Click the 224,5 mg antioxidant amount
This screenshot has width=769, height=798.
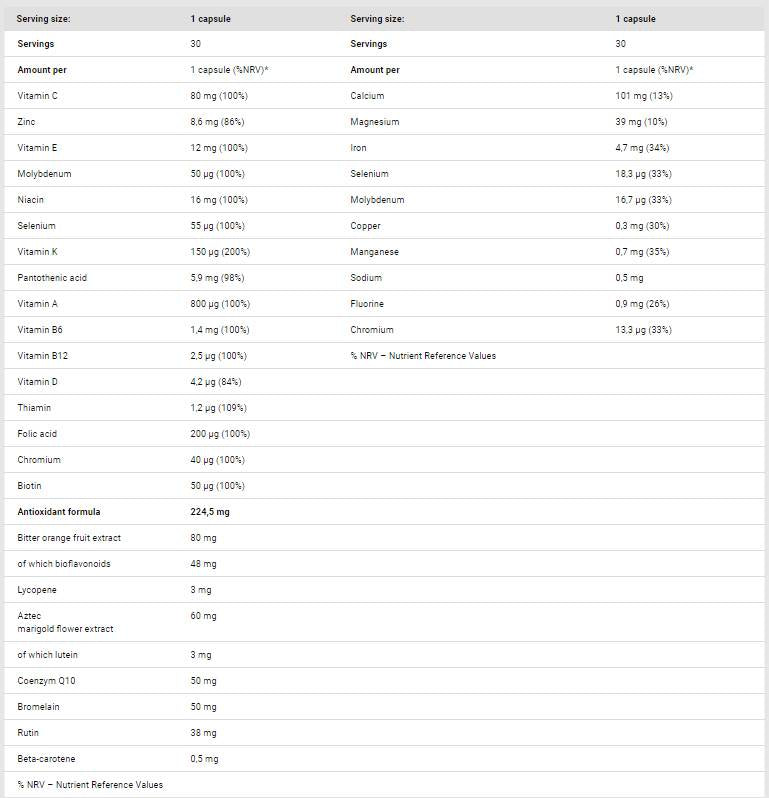(212, 512)
